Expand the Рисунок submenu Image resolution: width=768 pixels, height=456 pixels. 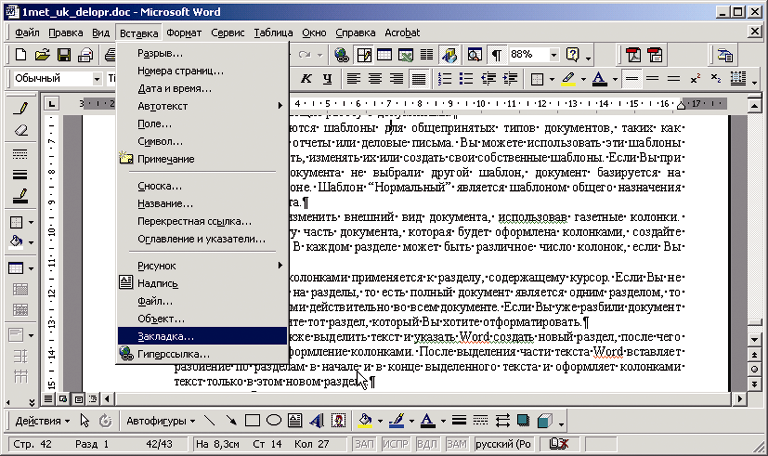point(202,265)
